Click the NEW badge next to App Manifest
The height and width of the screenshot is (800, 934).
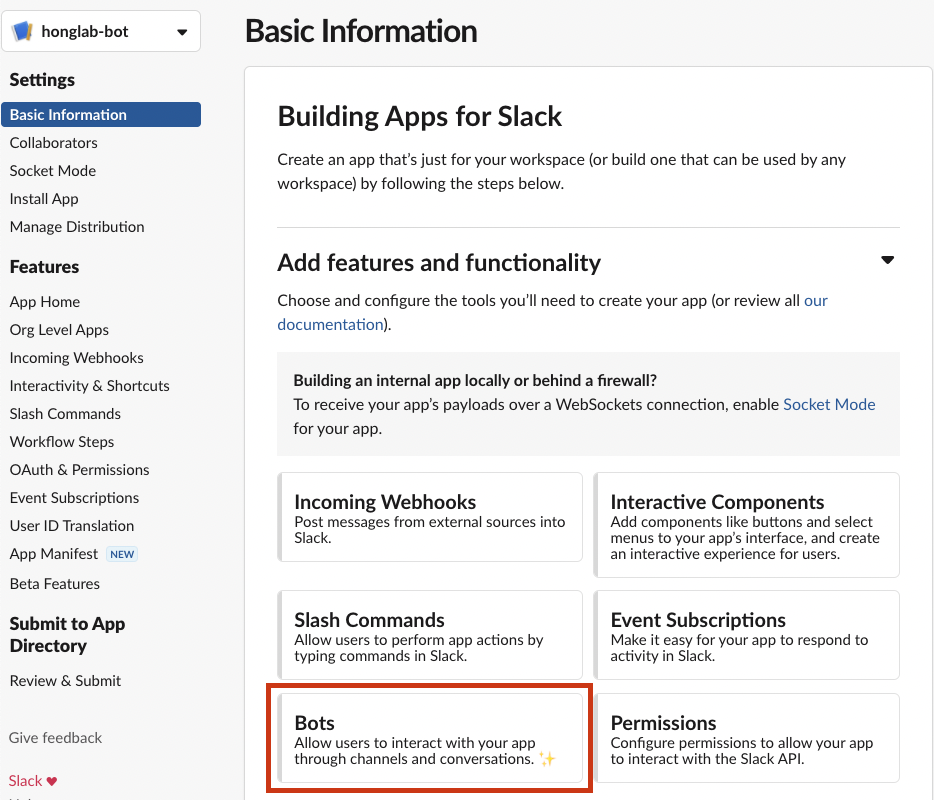[122, 554]
